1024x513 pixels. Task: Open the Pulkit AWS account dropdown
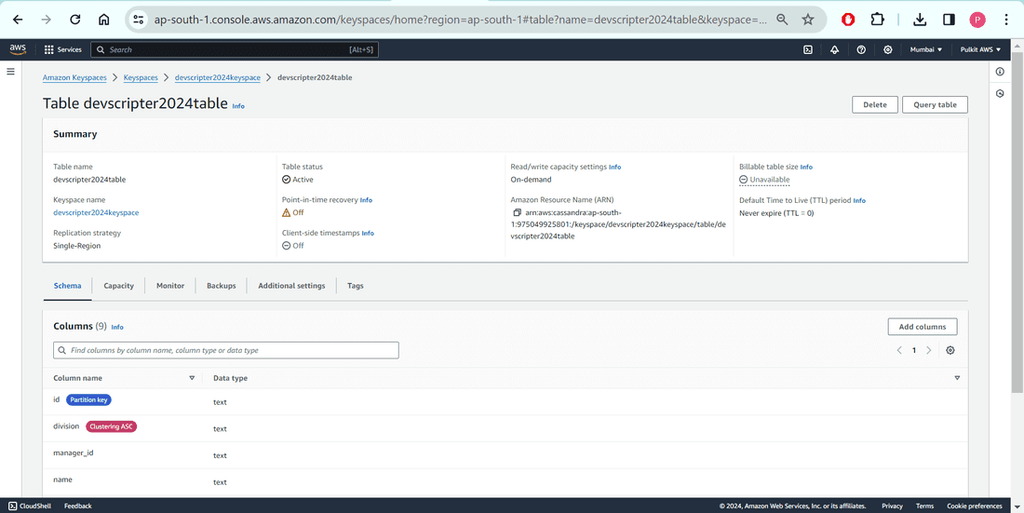coord(980,50)
